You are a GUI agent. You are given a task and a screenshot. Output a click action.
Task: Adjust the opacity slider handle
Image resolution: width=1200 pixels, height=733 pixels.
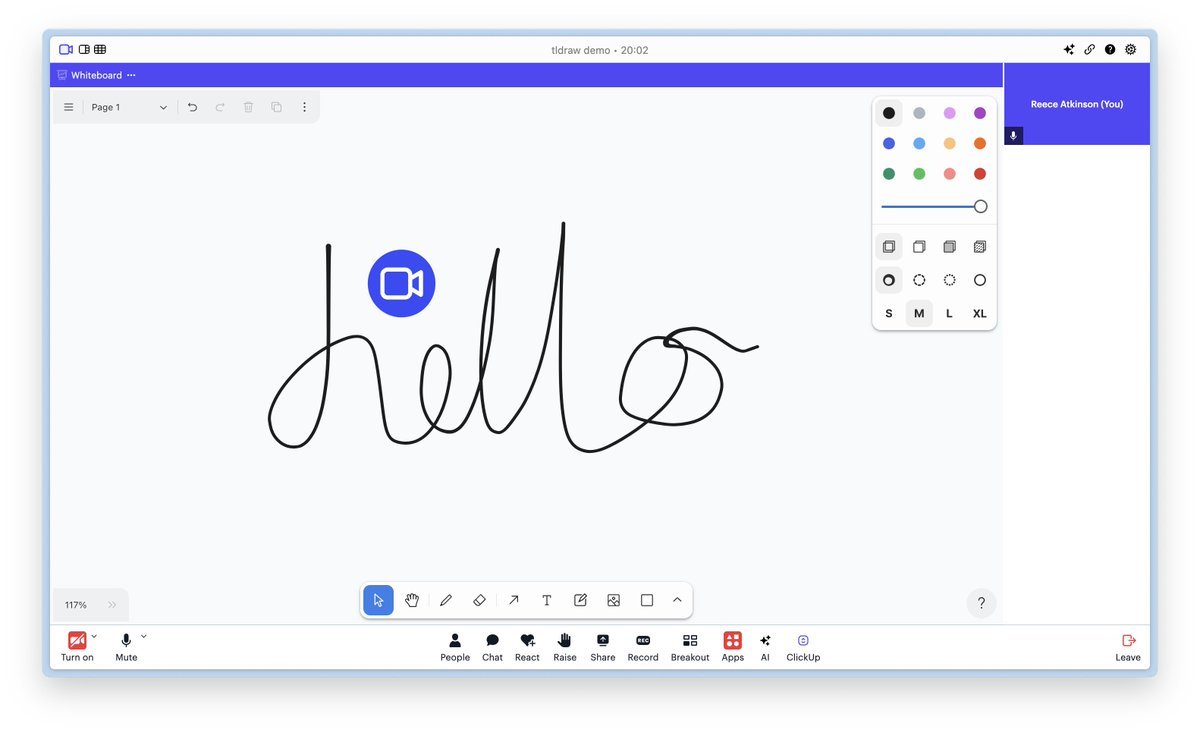(x=980, y=206)
